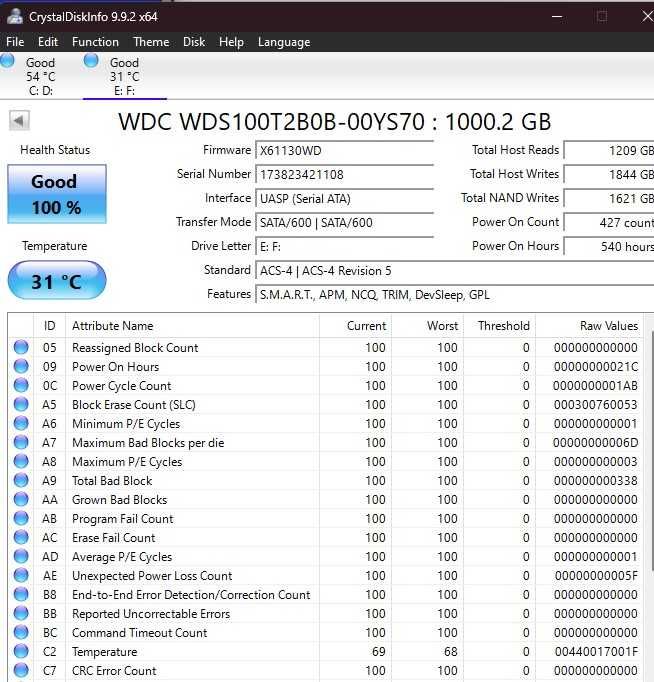
Task: Select the Power Cycle Count attribute name
Action: pyautogui.click(x=121, y=385)
